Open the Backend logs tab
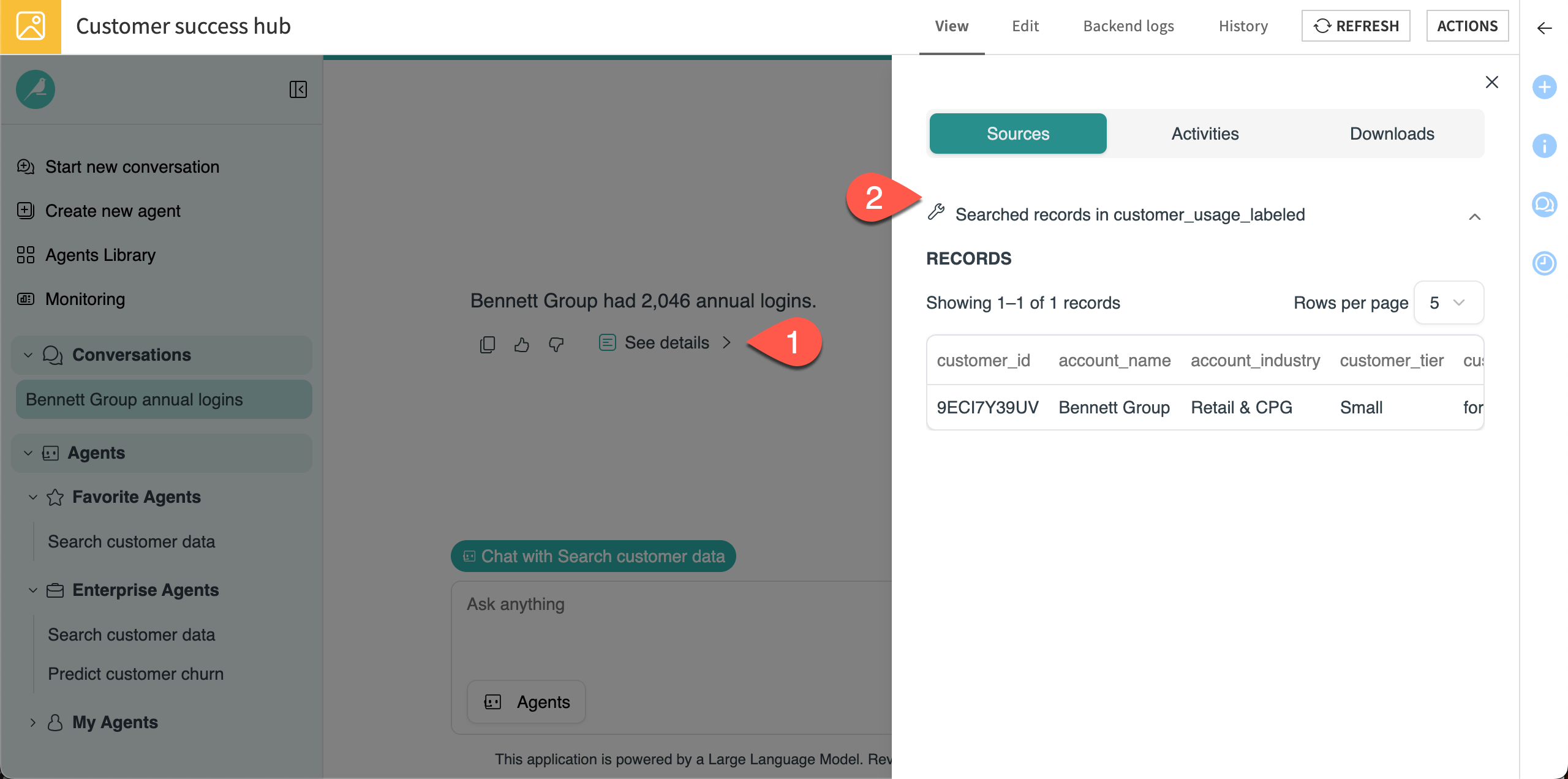 (1129, 26)
